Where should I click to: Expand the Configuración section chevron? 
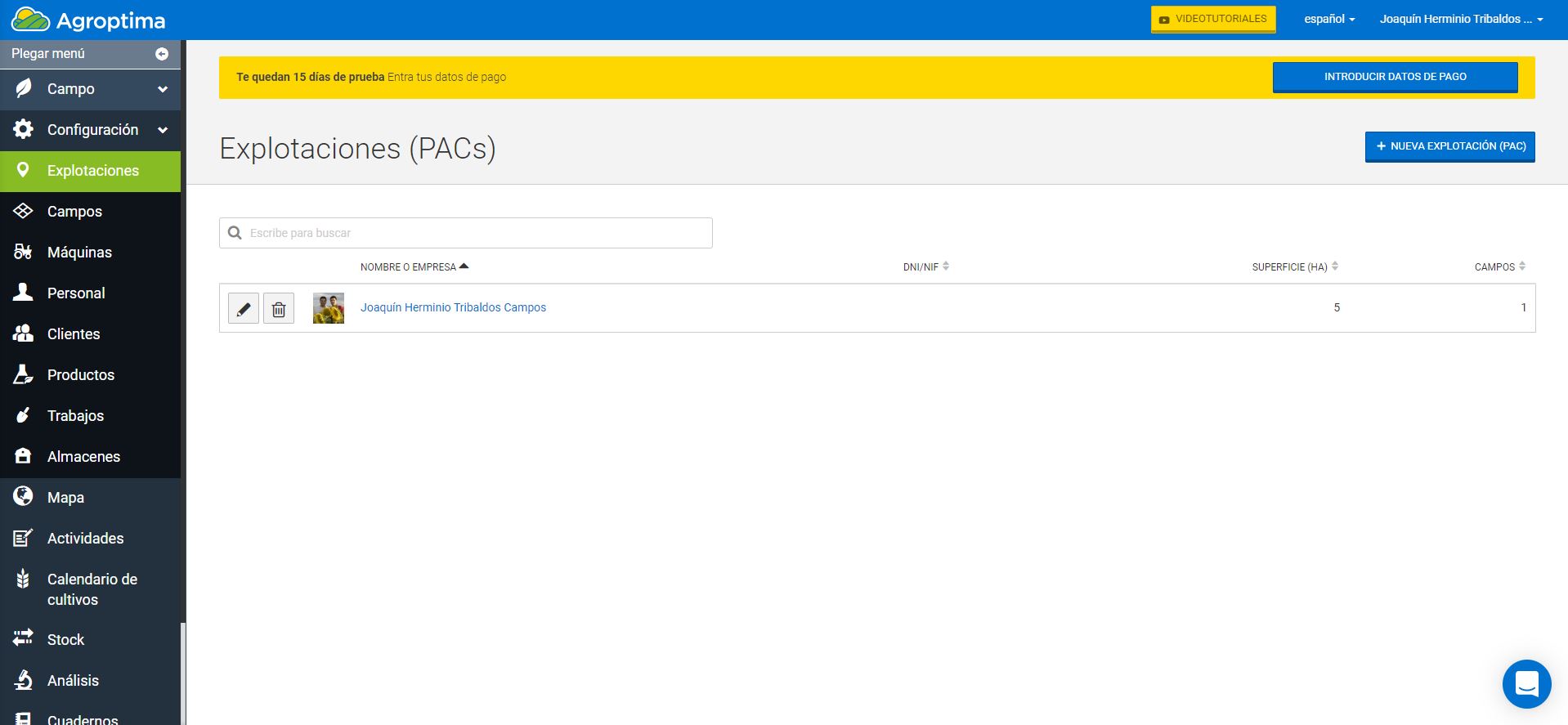click(x=163, y=130)
